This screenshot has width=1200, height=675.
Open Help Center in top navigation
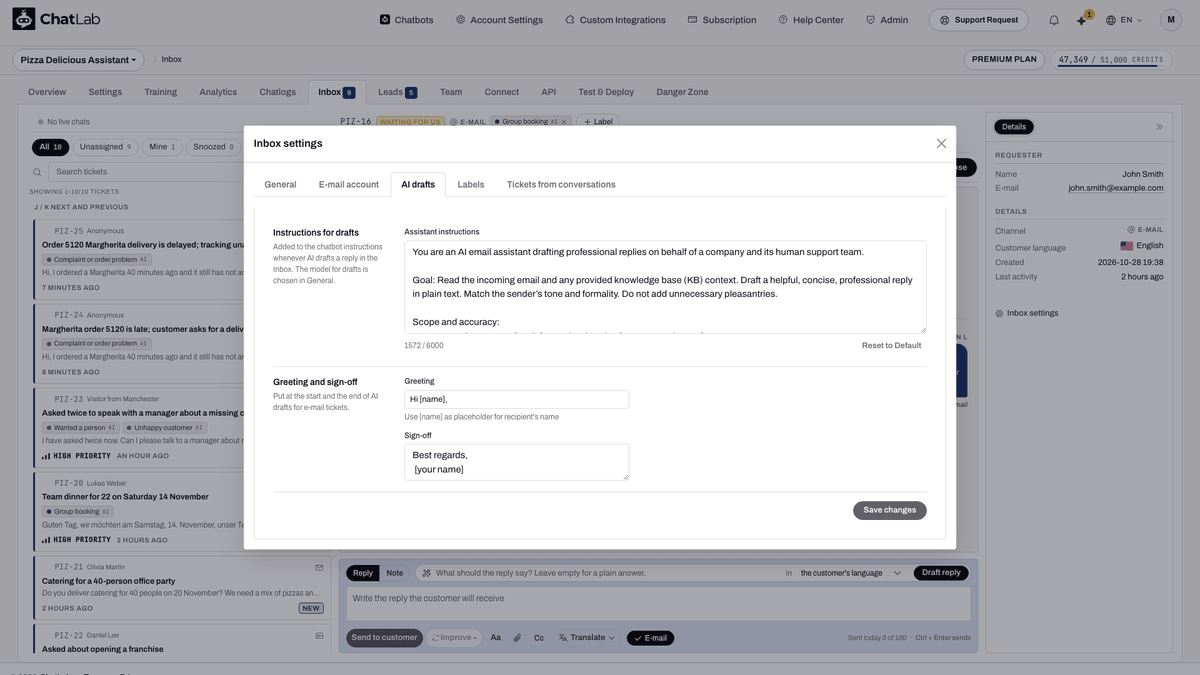click(x=811, y=20)
